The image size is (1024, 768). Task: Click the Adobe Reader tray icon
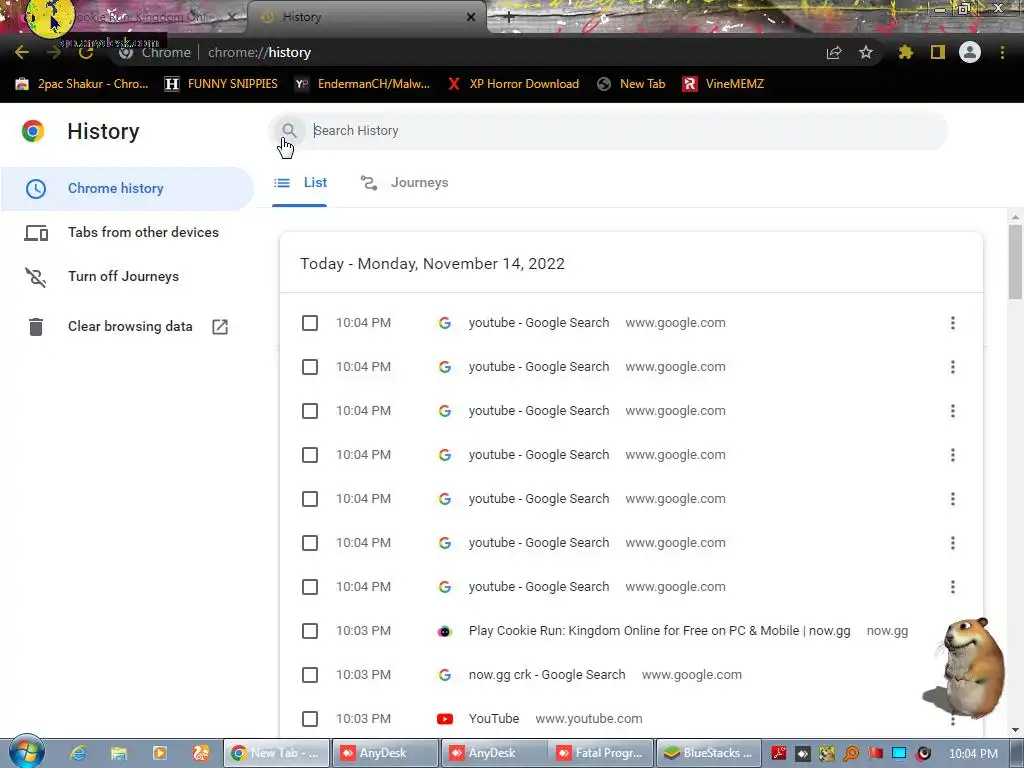click(x=778, y=754)
